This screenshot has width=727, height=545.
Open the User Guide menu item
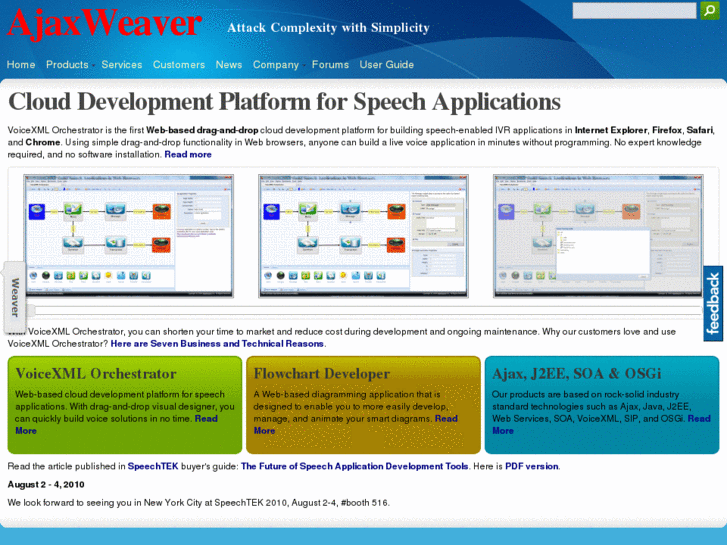[x=387, y=64]
